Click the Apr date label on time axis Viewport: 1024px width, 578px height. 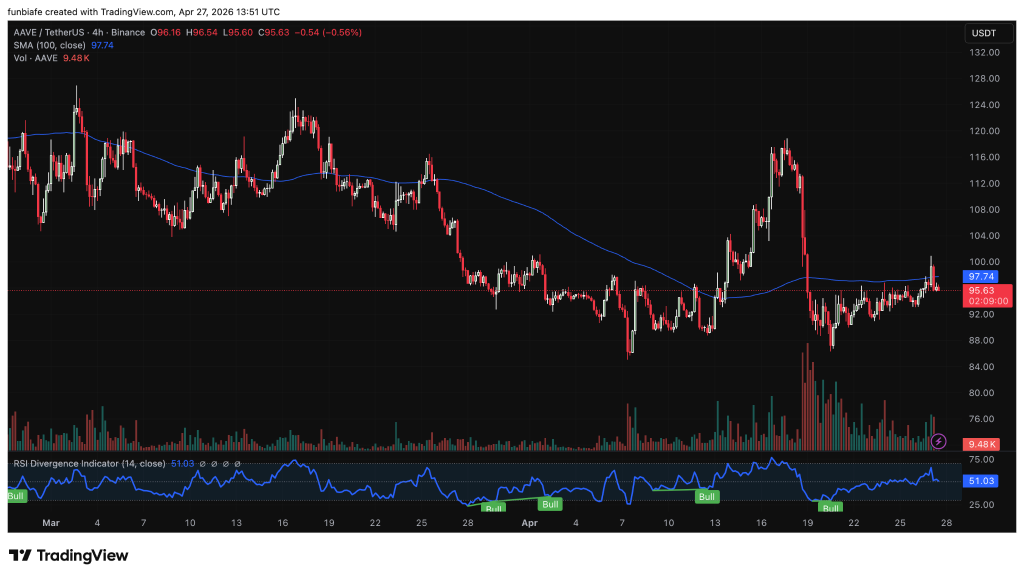531,523
